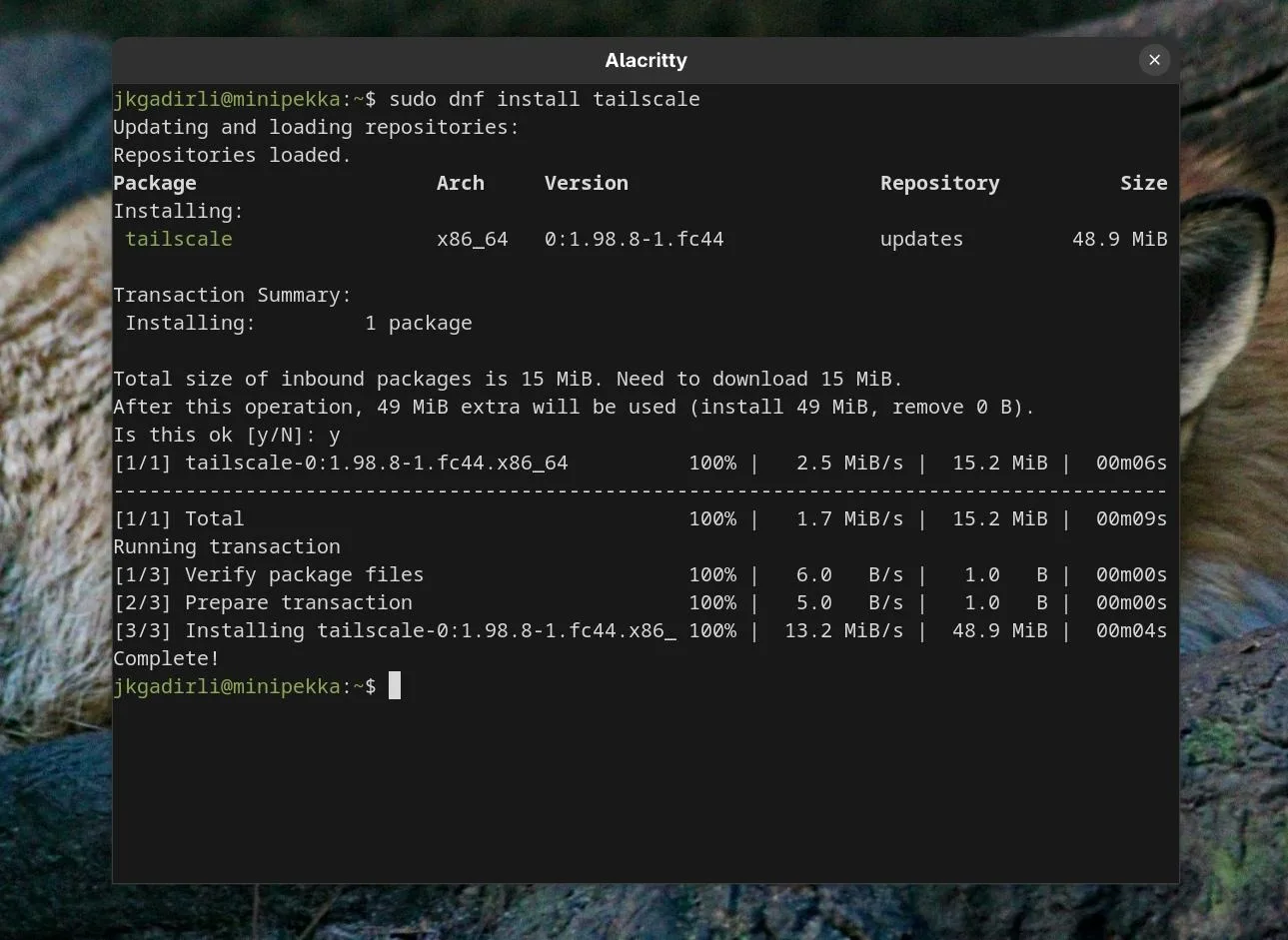Click the "Running transaction" line
Viewport: 1288px width, 940px height.
[227, 546]
